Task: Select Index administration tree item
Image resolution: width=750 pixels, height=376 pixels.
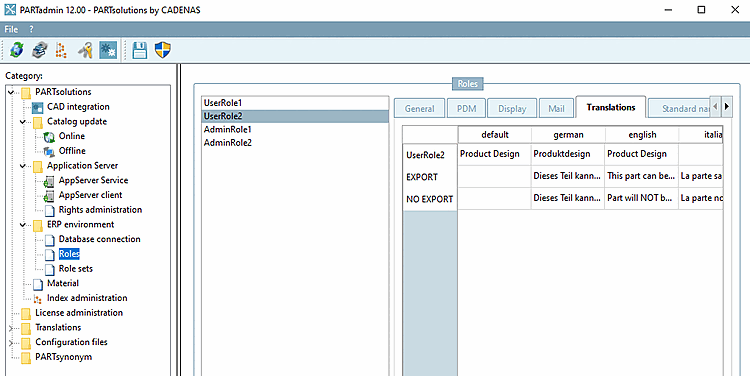Action: point(87,298)
